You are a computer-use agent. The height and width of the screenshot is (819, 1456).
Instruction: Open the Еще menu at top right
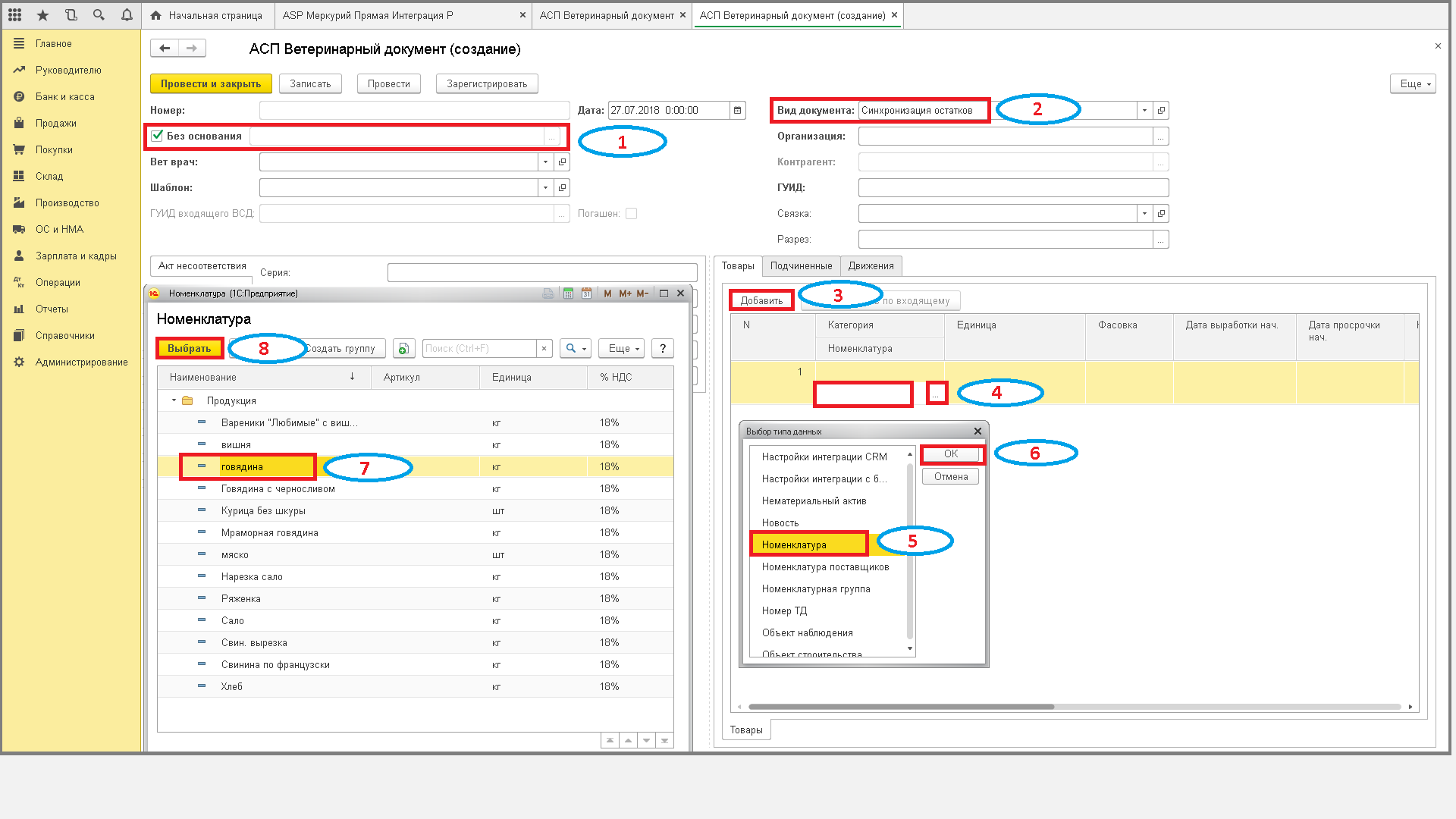point(1414,83)
